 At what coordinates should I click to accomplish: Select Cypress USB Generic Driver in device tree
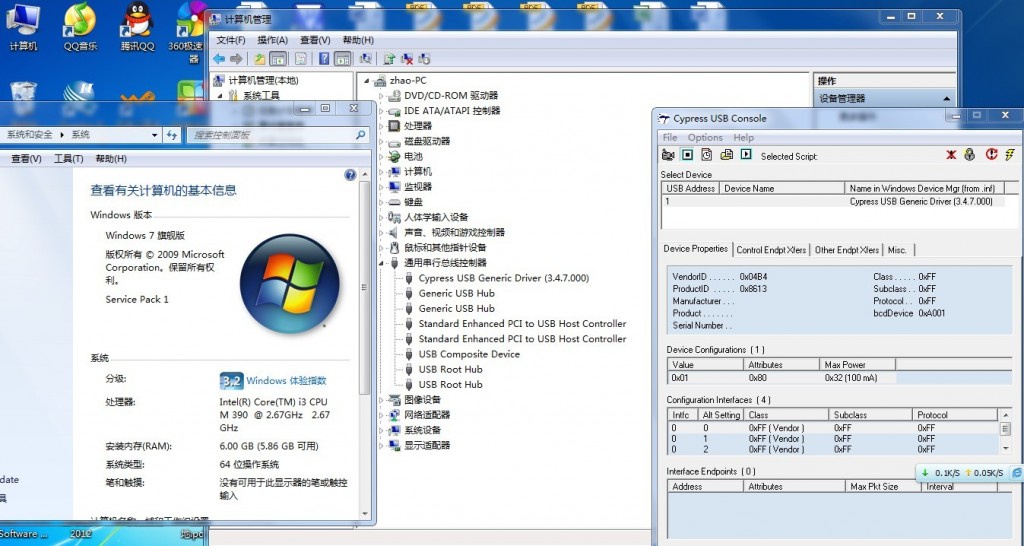point(503,278)
